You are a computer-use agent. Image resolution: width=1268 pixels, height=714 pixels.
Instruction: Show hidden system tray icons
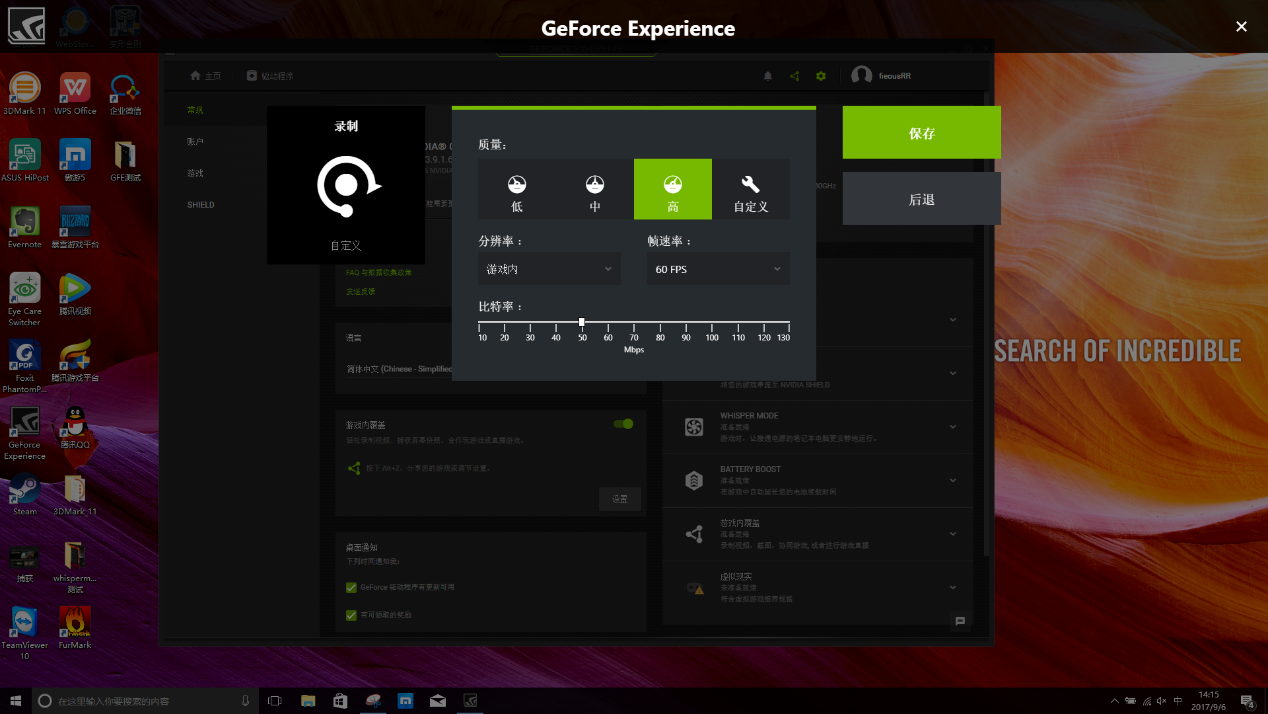click(1115, 701)
